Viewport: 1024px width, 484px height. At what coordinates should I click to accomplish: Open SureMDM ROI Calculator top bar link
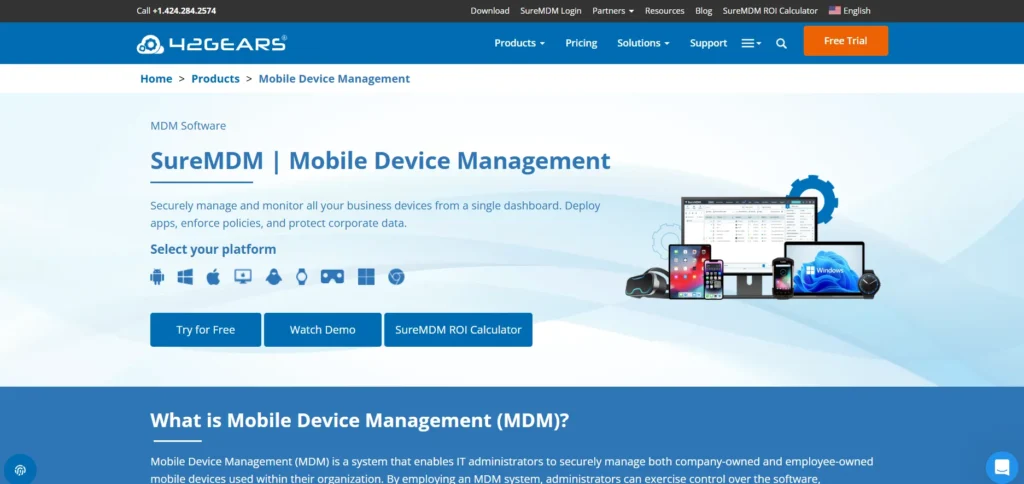pos(770,10)
